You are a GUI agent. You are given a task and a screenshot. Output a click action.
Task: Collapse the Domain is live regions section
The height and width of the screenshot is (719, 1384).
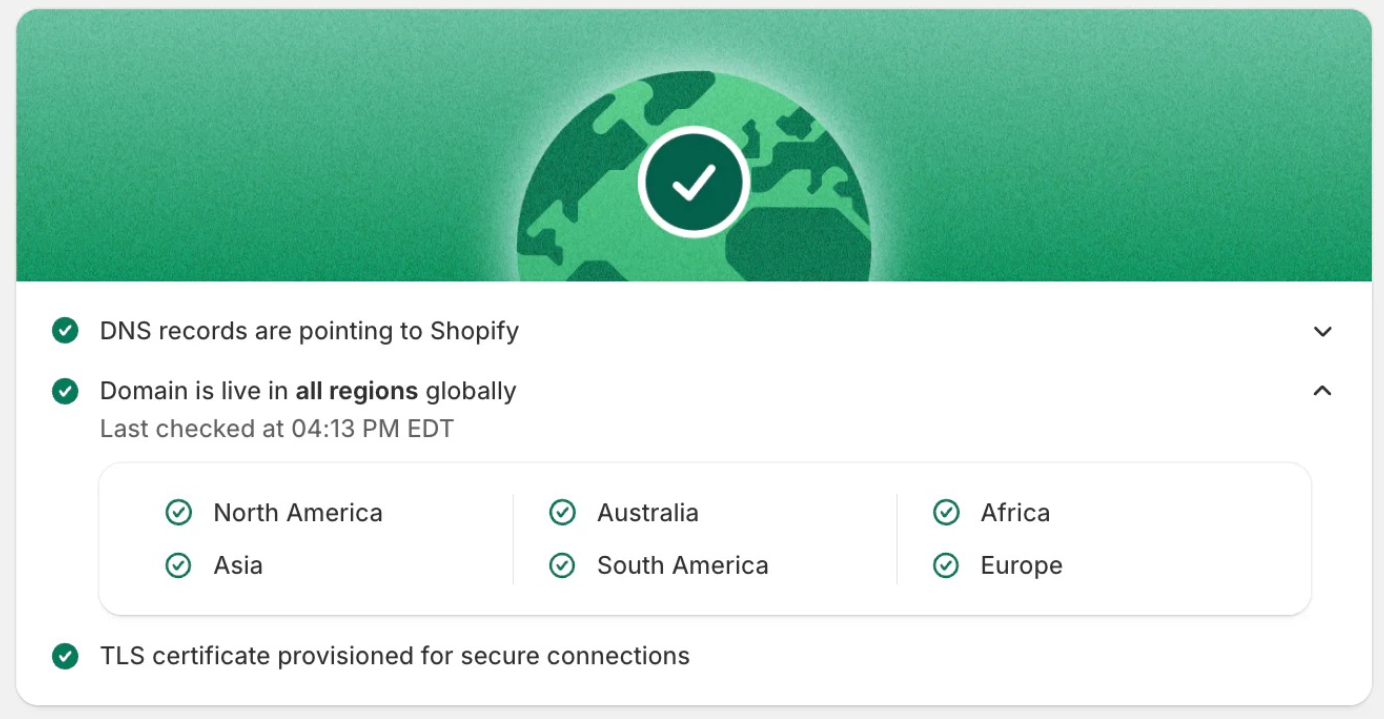[1322, 391]
